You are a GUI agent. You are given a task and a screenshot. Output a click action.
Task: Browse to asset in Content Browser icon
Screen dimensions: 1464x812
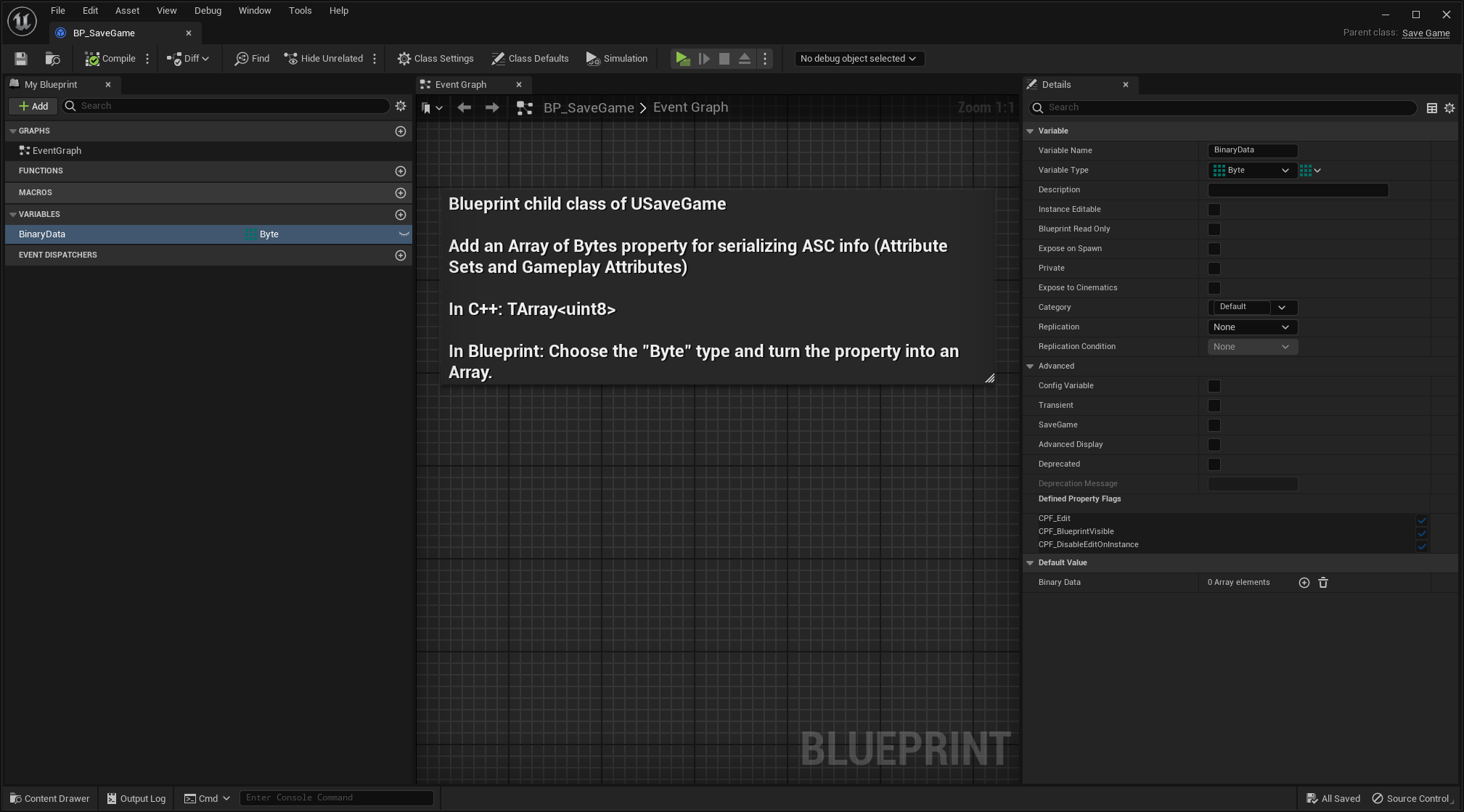point(52,59)
